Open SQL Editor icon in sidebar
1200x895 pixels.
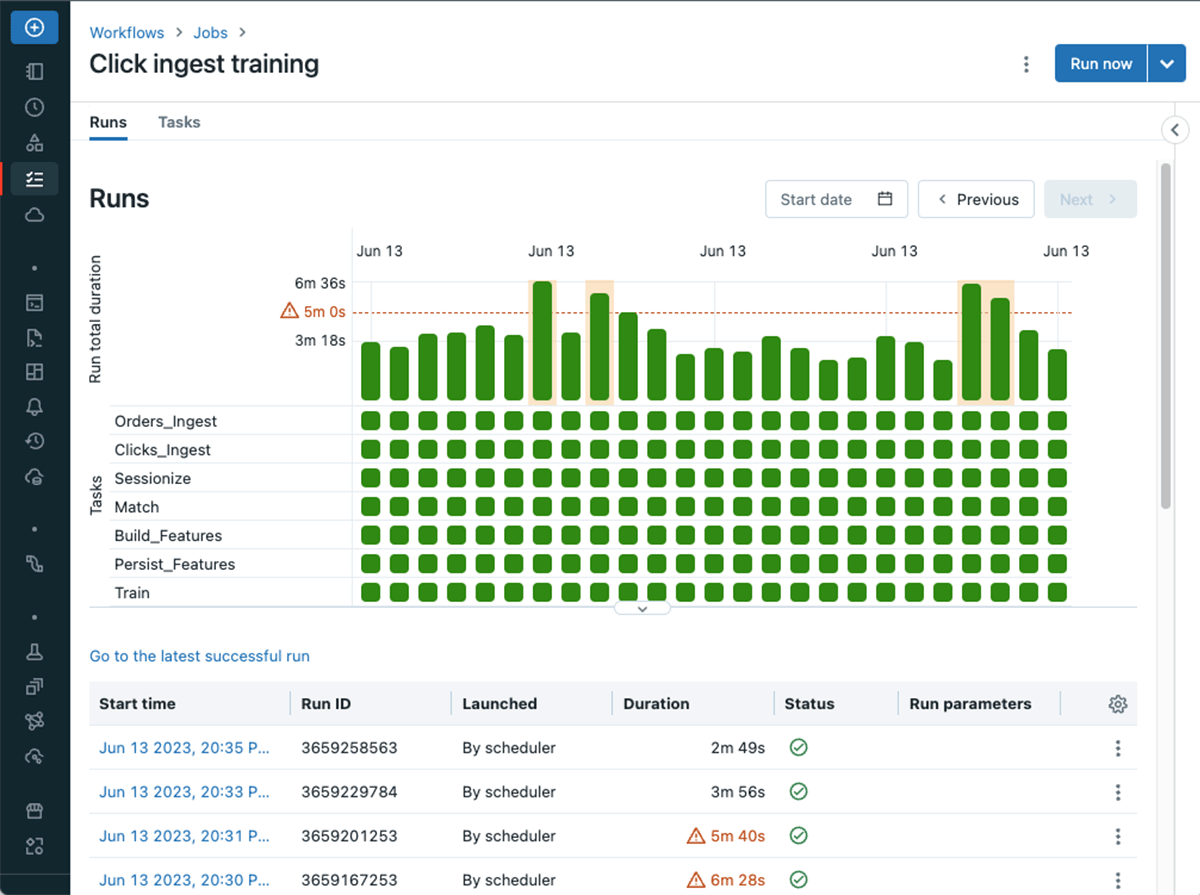[x=34, y=302]
